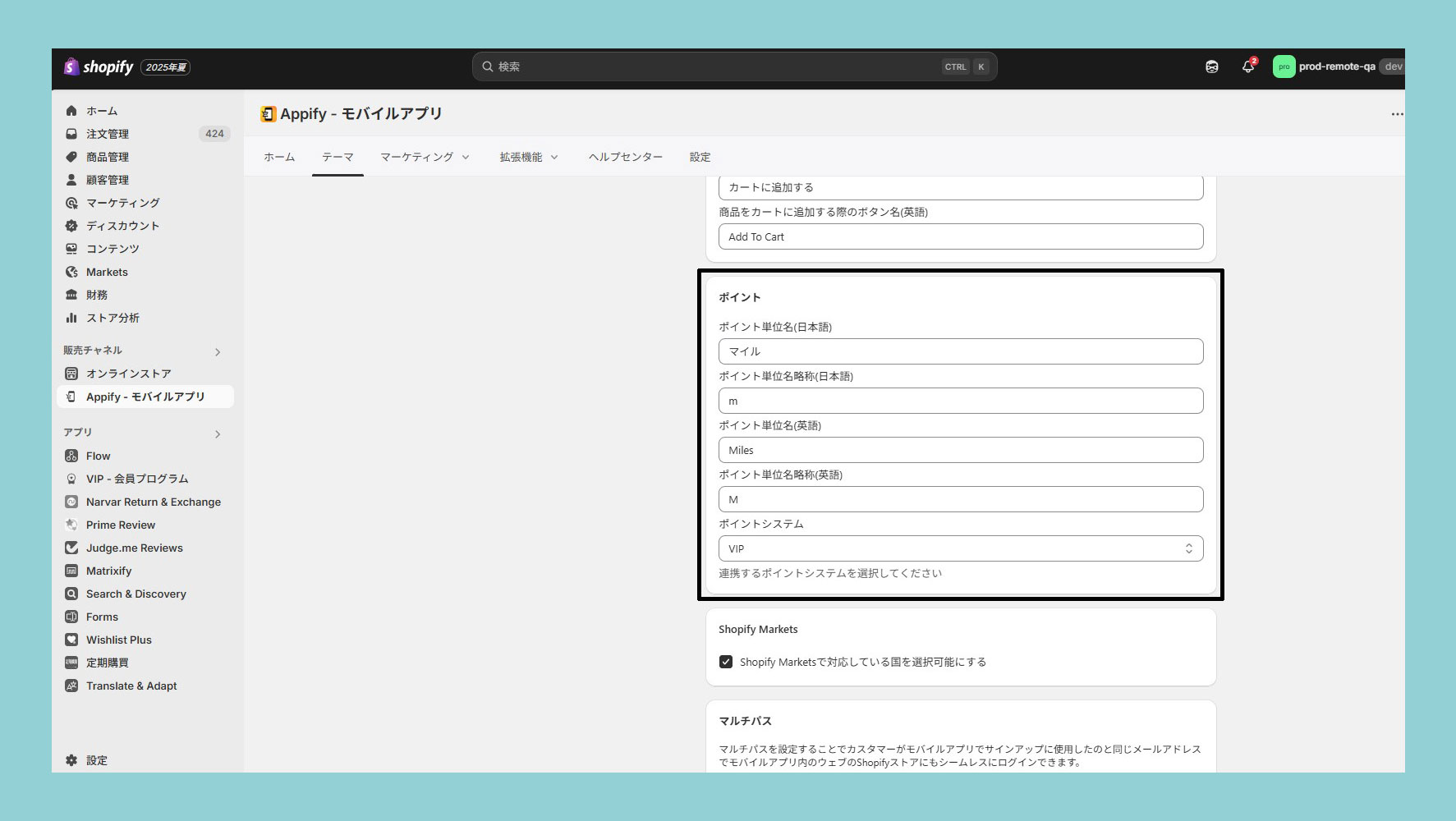Screen dimensions: 1456x821
Task: Click the search bar at top
Action: 734,67
